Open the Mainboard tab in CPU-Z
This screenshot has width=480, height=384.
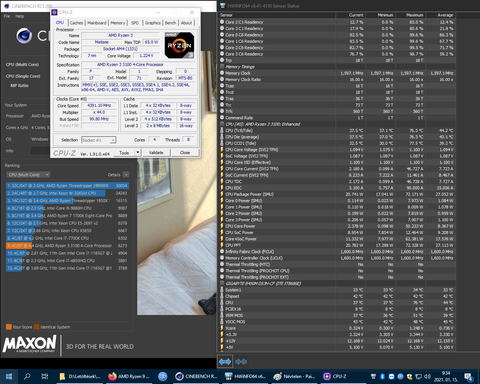pos(97,23)
